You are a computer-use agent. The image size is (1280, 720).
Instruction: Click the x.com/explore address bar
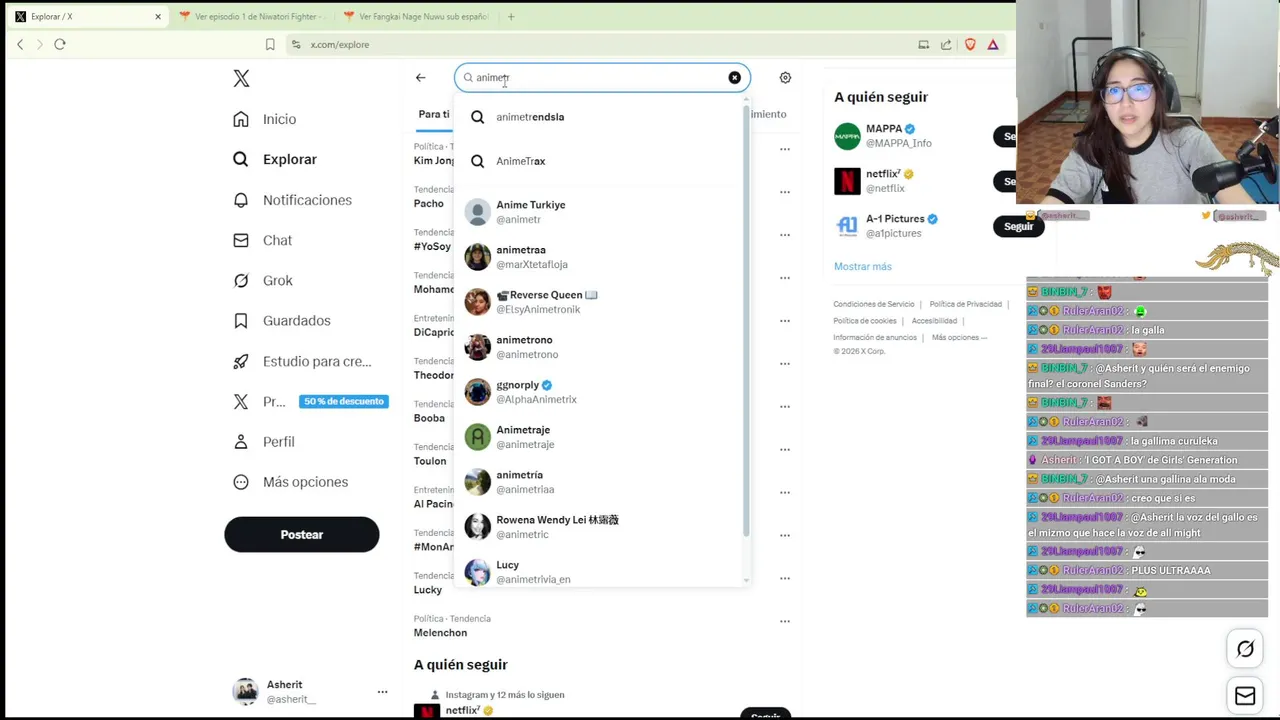[x=600, y=44]
